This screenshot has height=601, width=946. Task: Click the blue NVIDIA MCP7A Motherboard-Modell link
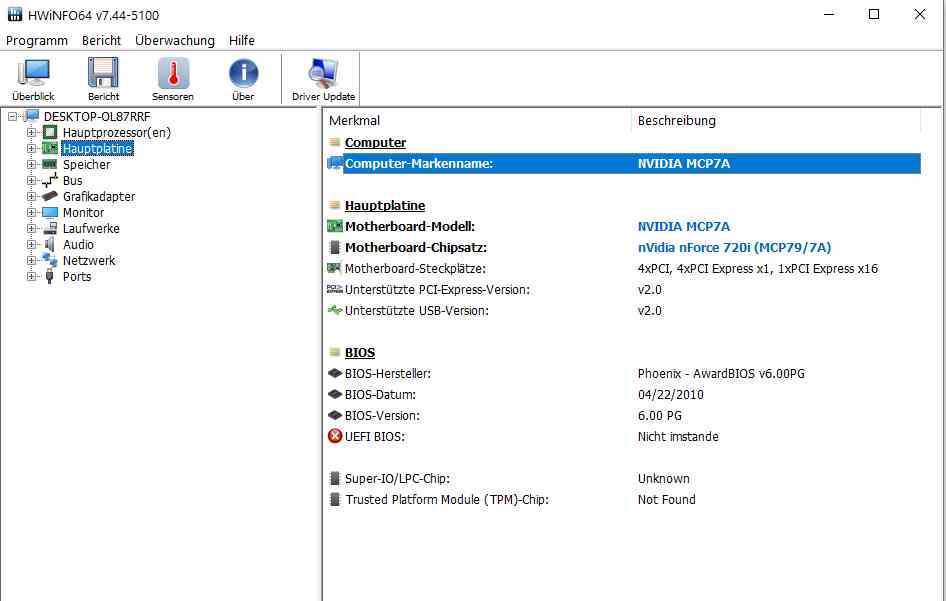pyautogui.click(x=684, y=226)
